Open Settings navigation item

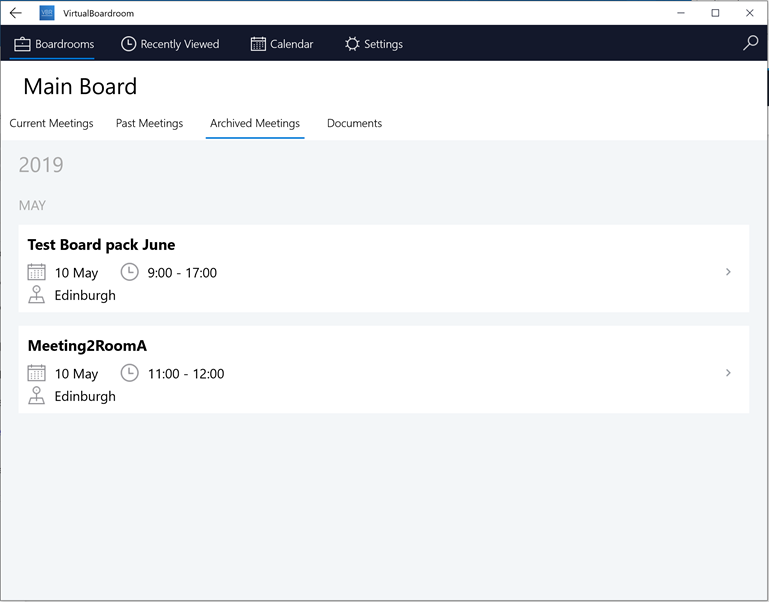click(374, 44)
